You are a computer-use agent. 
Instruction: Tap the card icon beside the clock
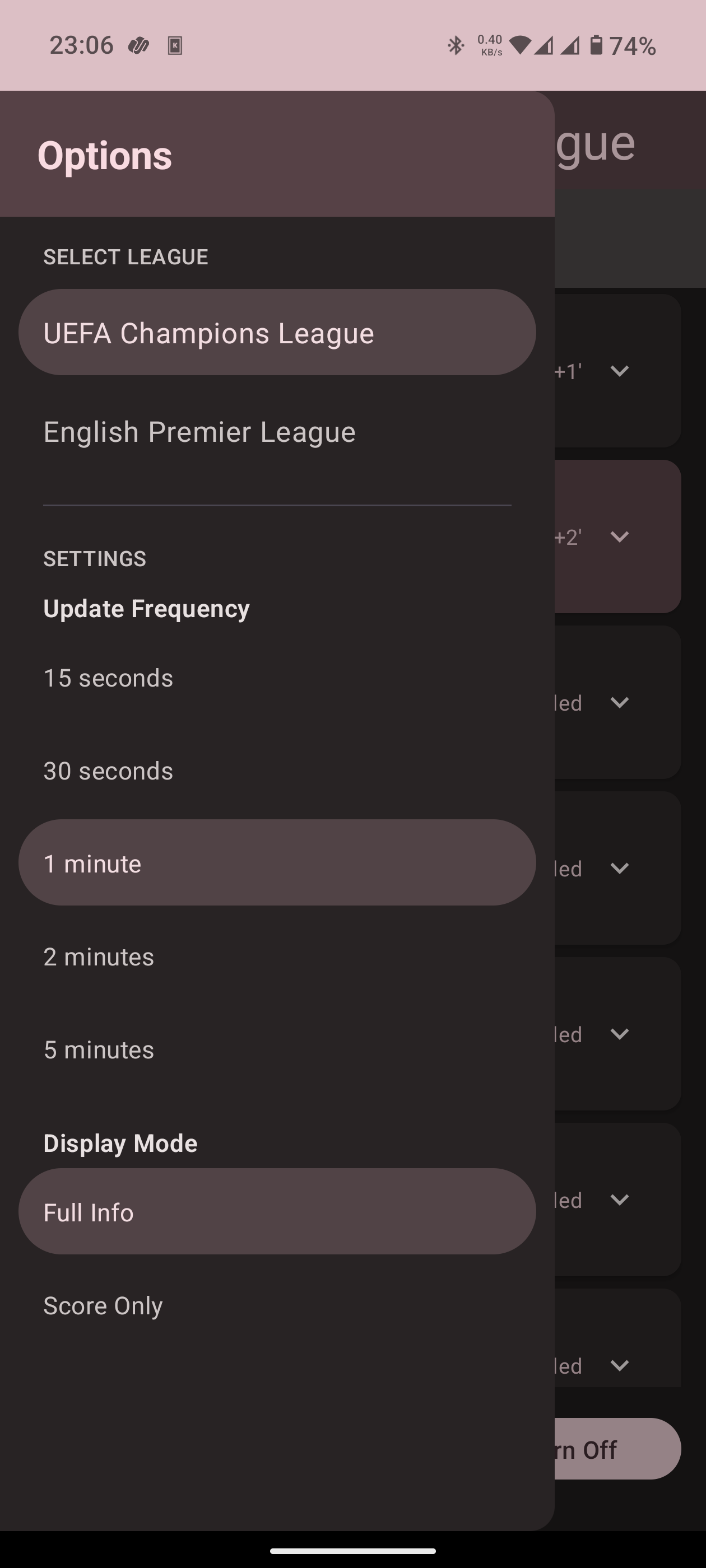[x=175, y=46]
